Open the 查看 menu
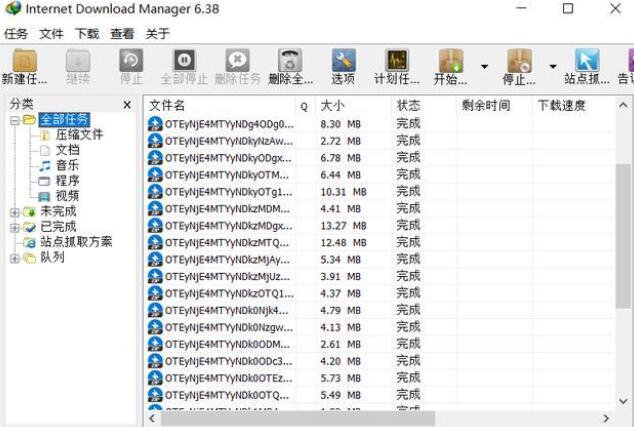634x427 pixels. point(122,33)
